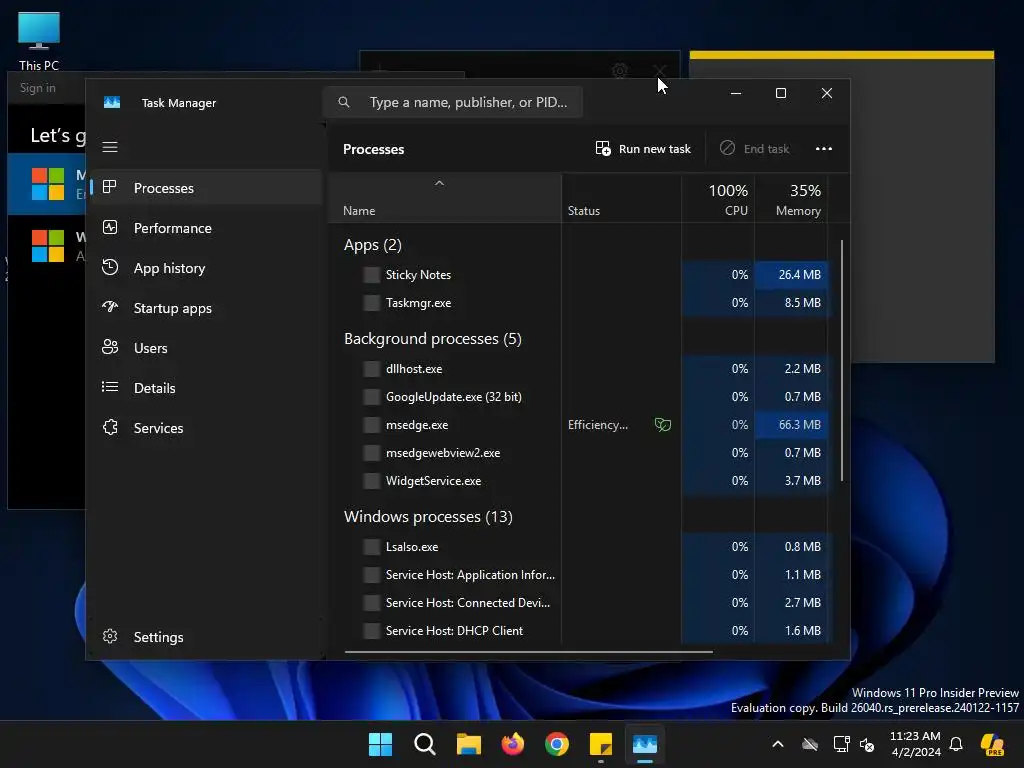The height and width of the screenshot is (768, 1024).
Task: Sort by the Status column header
Action: pyautogui.click(x=621, y=199)
